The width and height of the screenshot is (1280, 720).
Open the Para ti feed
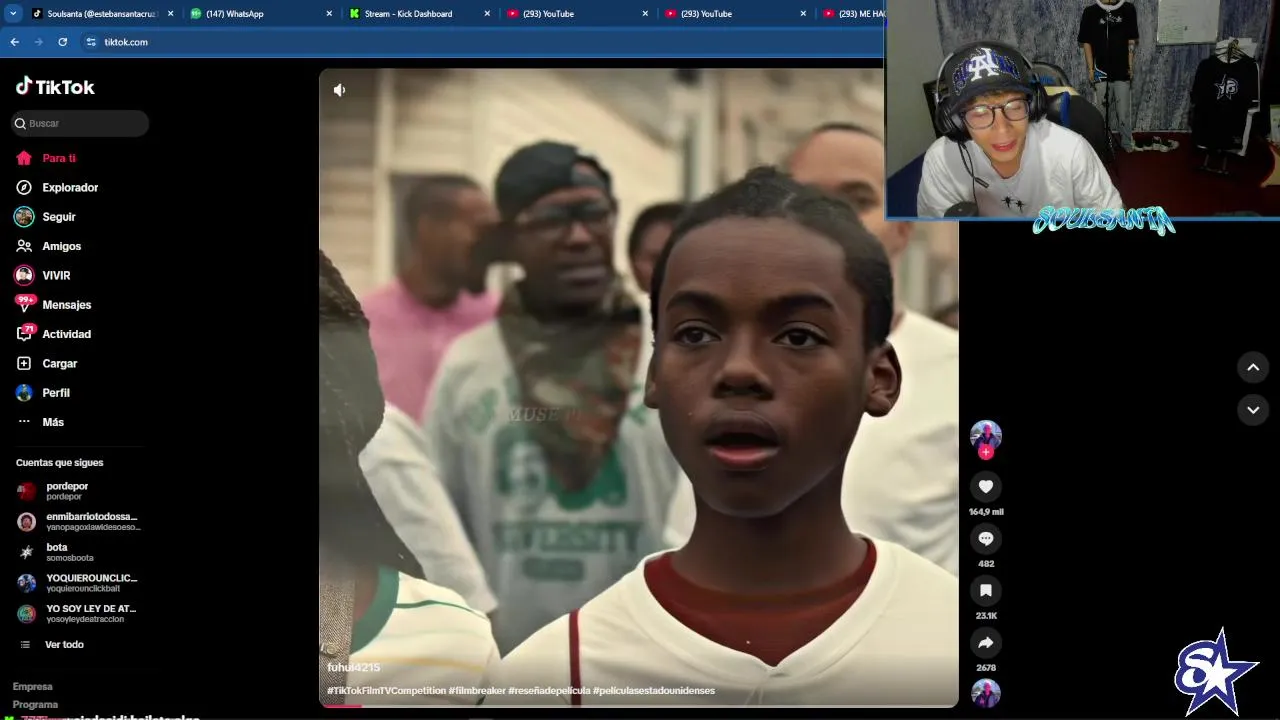tap(59, 158)
